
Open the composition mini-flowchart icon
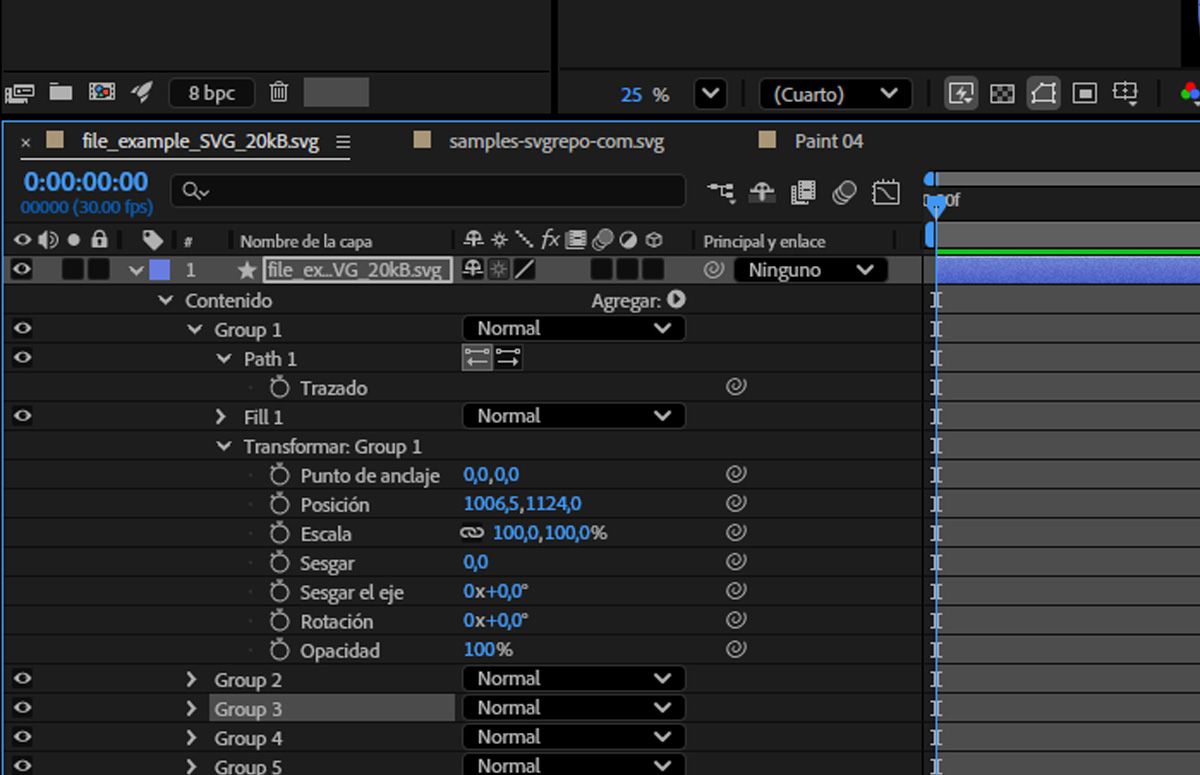click(720, 191)
